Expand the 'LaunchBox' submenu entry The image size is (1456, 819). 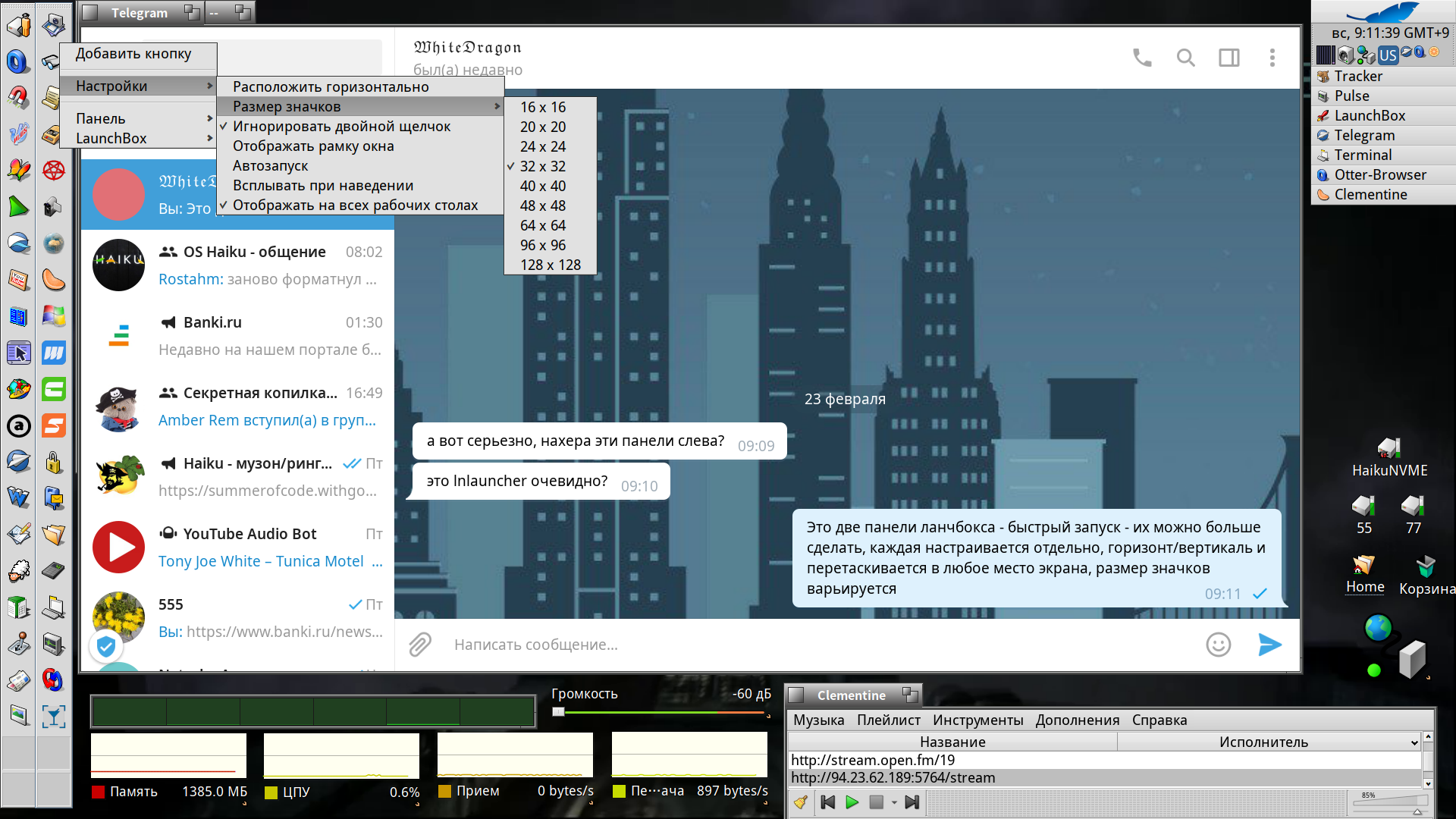tap(138, 139)
